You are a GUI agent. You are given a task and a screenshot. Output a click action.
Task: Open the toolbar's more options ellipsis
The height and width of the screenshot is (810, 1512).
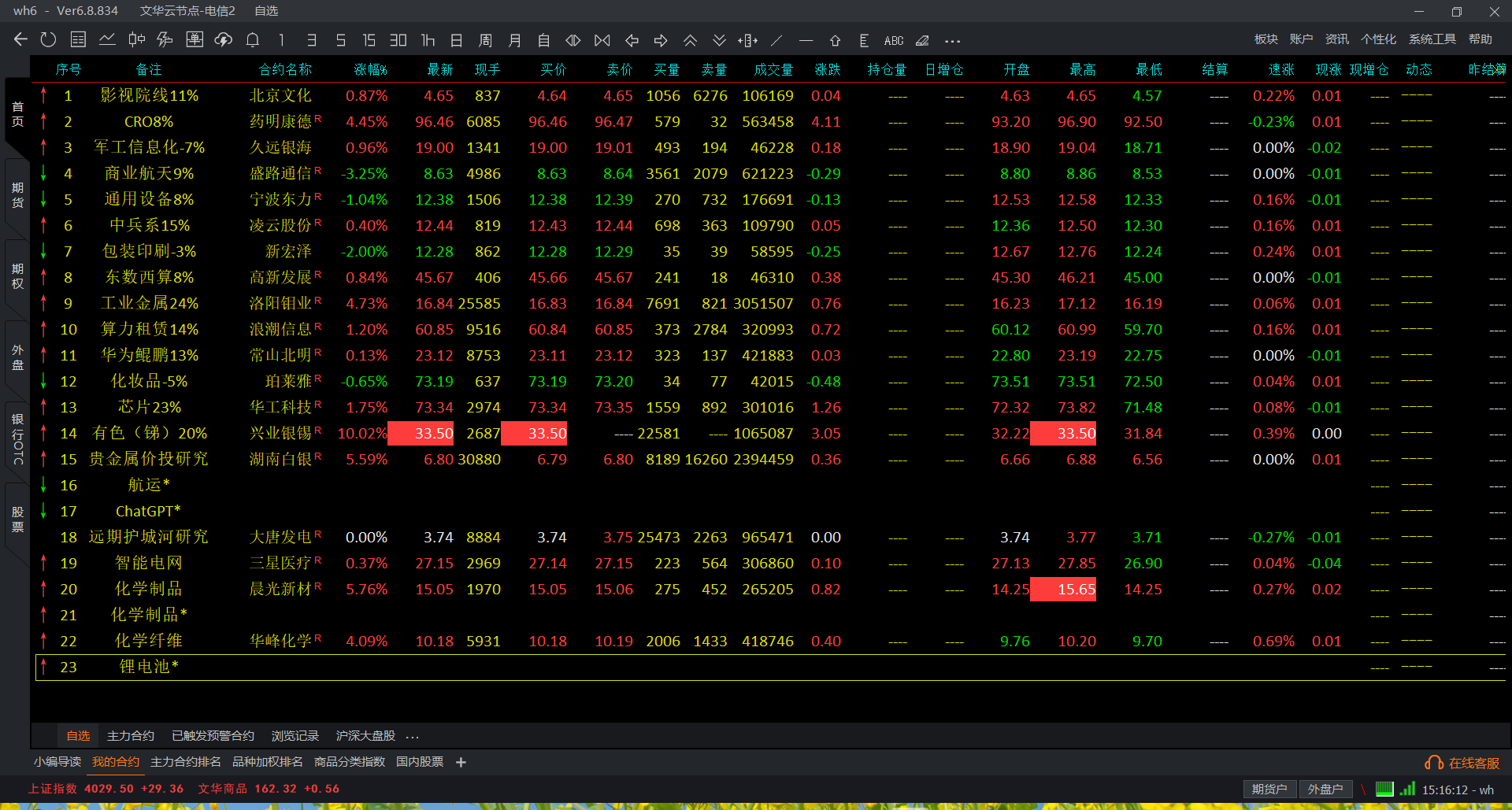[x=953, y=41]
